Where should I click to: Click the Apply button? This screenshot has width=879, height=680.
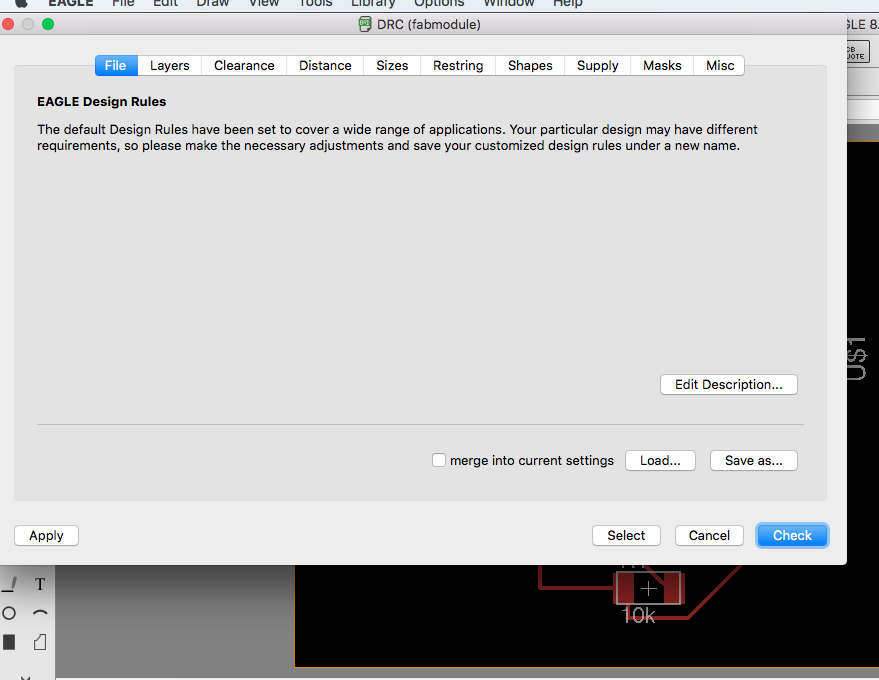coord(47,535)
